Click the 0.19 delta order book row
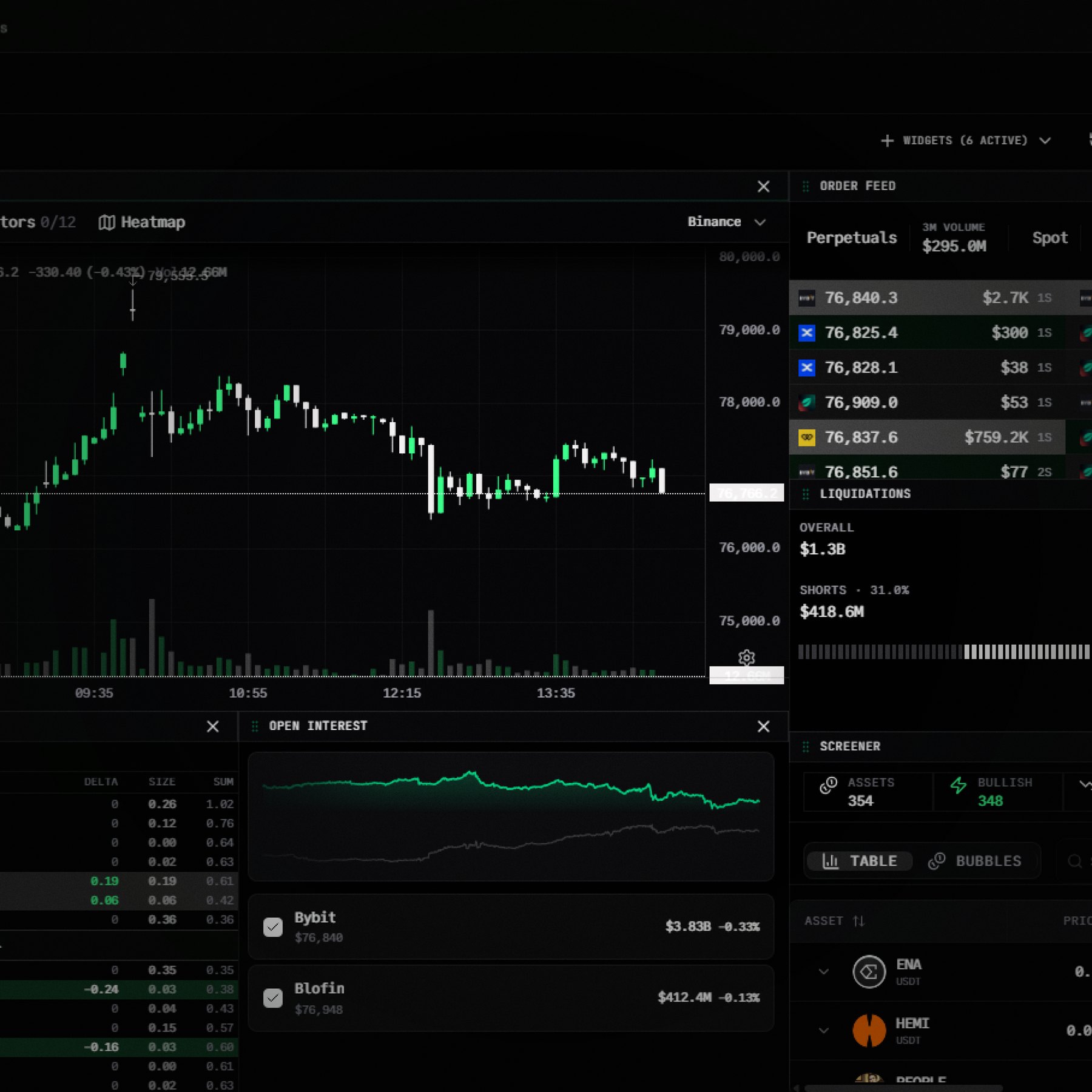This screenshot has width=1092, height=1092. point(118,881)
